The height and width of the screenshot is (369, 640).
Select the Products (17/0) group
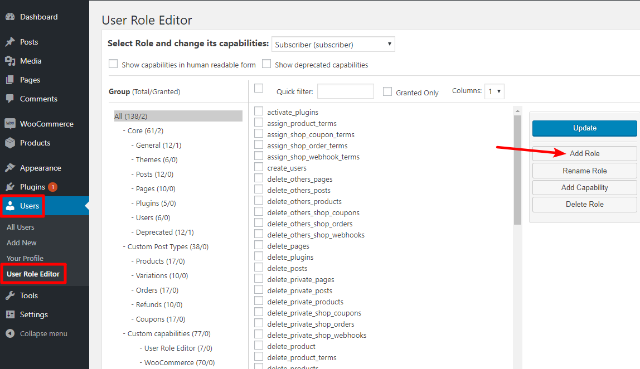click(160, 261)
